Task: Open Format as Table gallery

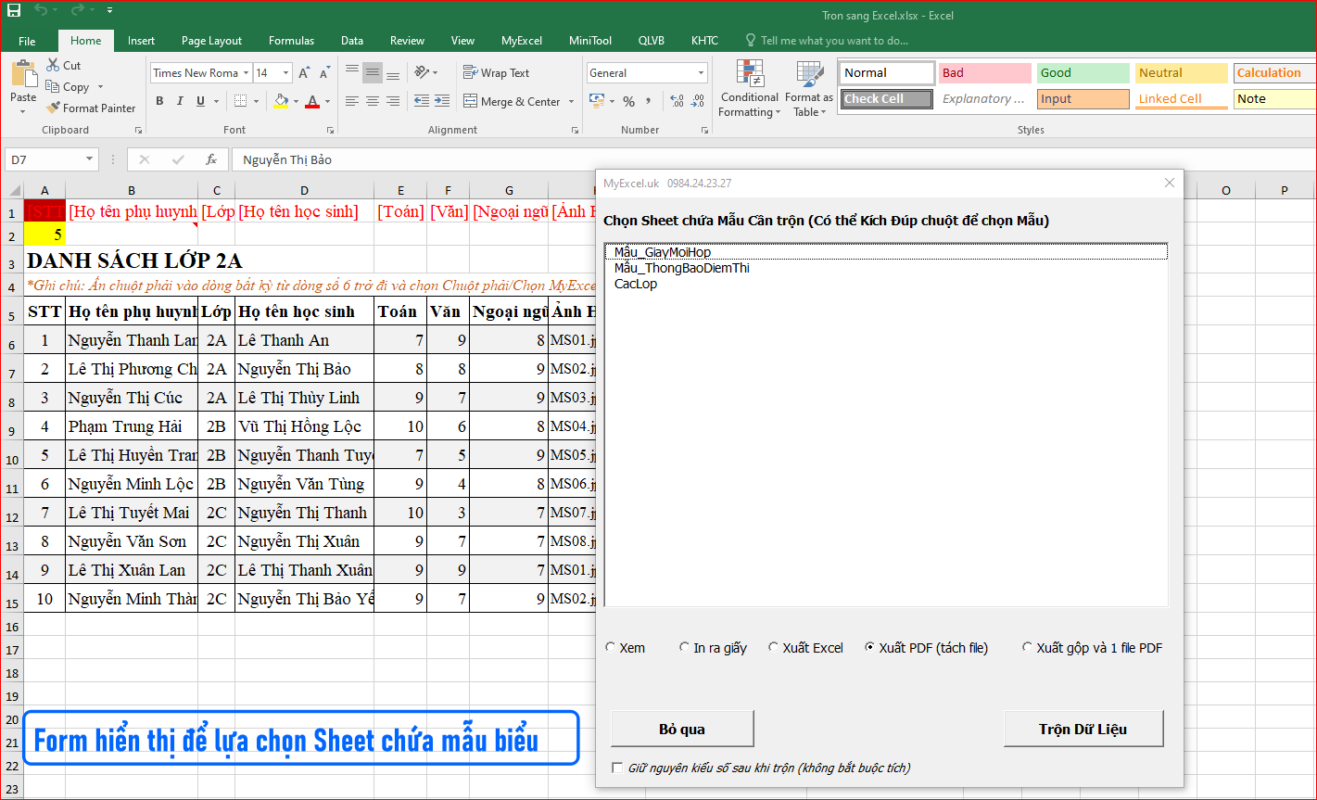Action: click(808, 75)
